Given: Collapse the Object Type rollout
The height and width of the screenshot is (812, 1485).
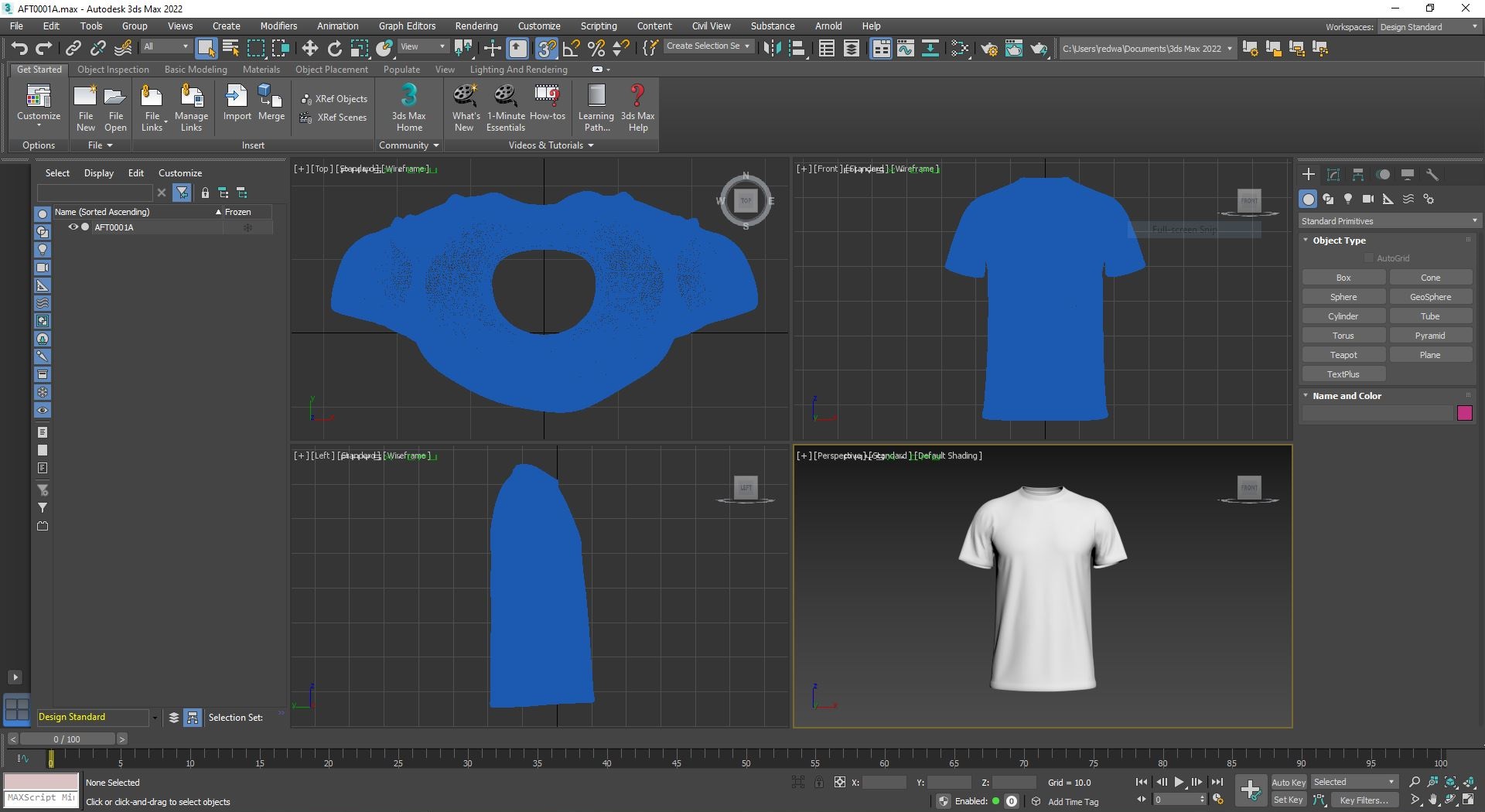Looking at the screenshot, I should pos(1338,241).
